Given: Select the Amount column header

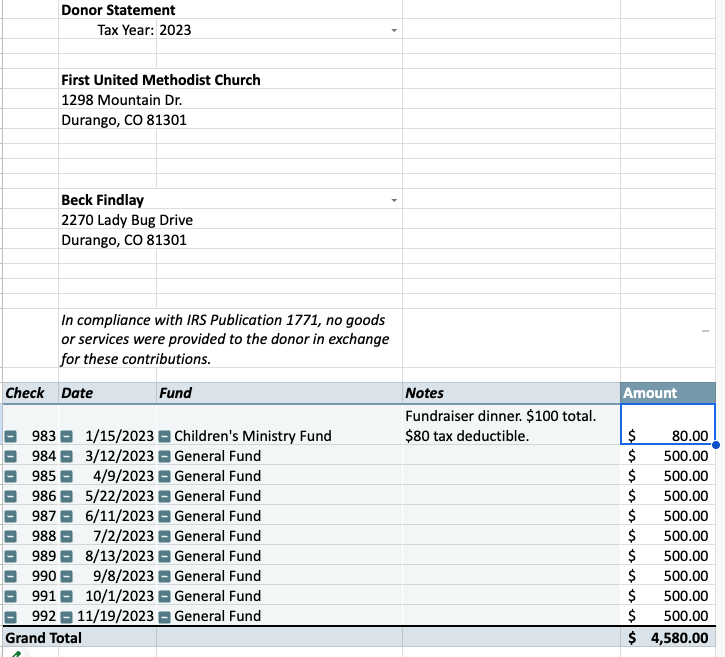Looking at the screenshot, I should click(666, 393).
